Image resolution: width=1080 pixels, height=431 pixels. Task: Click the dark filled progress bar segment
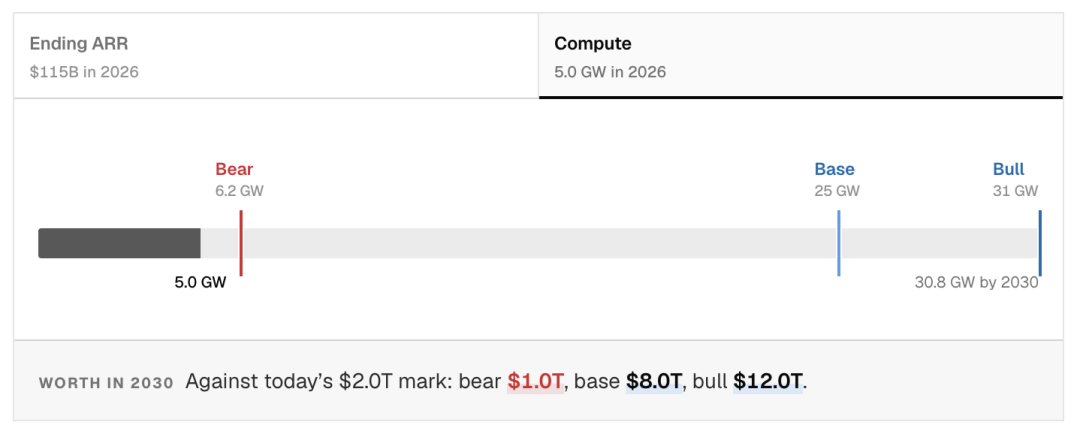point(119,243)
